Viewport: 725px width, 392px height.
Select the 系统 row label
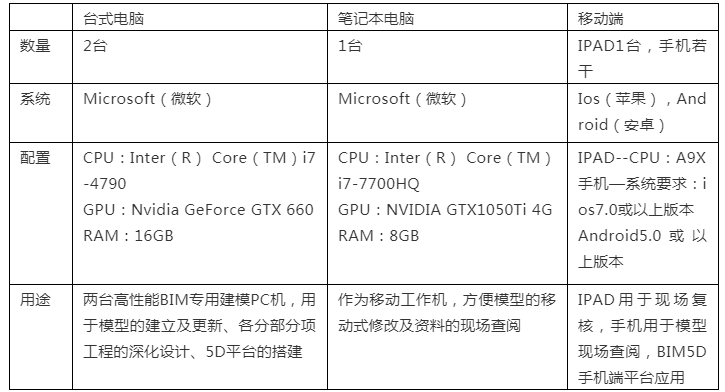pyautogui.click(x=35, y=98)
